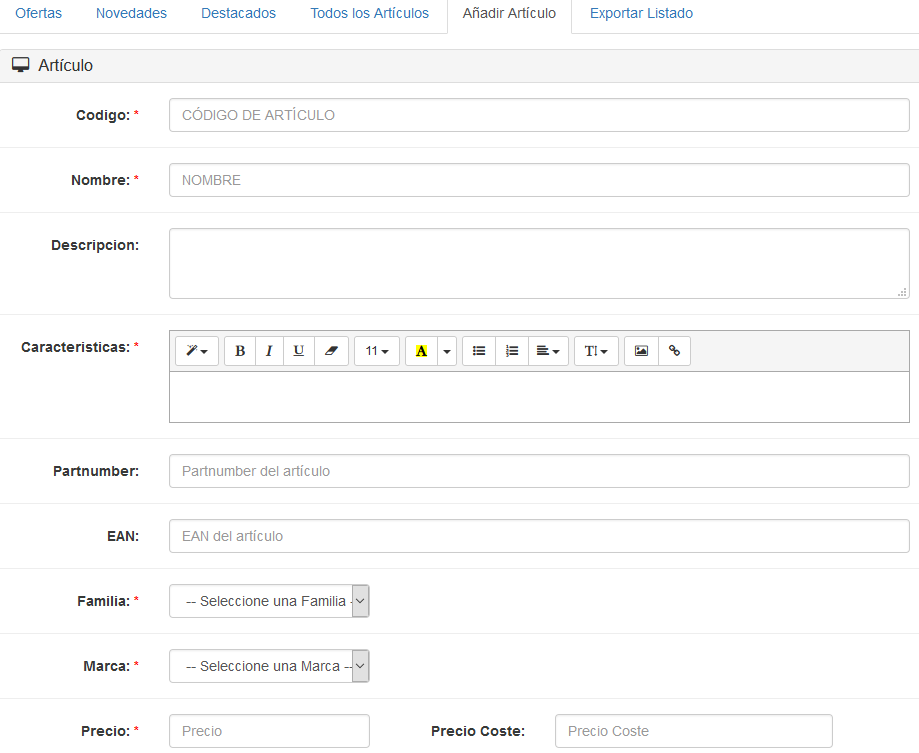Insert an unordered bullet list
The height and width of the screenshot is (753, 919).
479,351
